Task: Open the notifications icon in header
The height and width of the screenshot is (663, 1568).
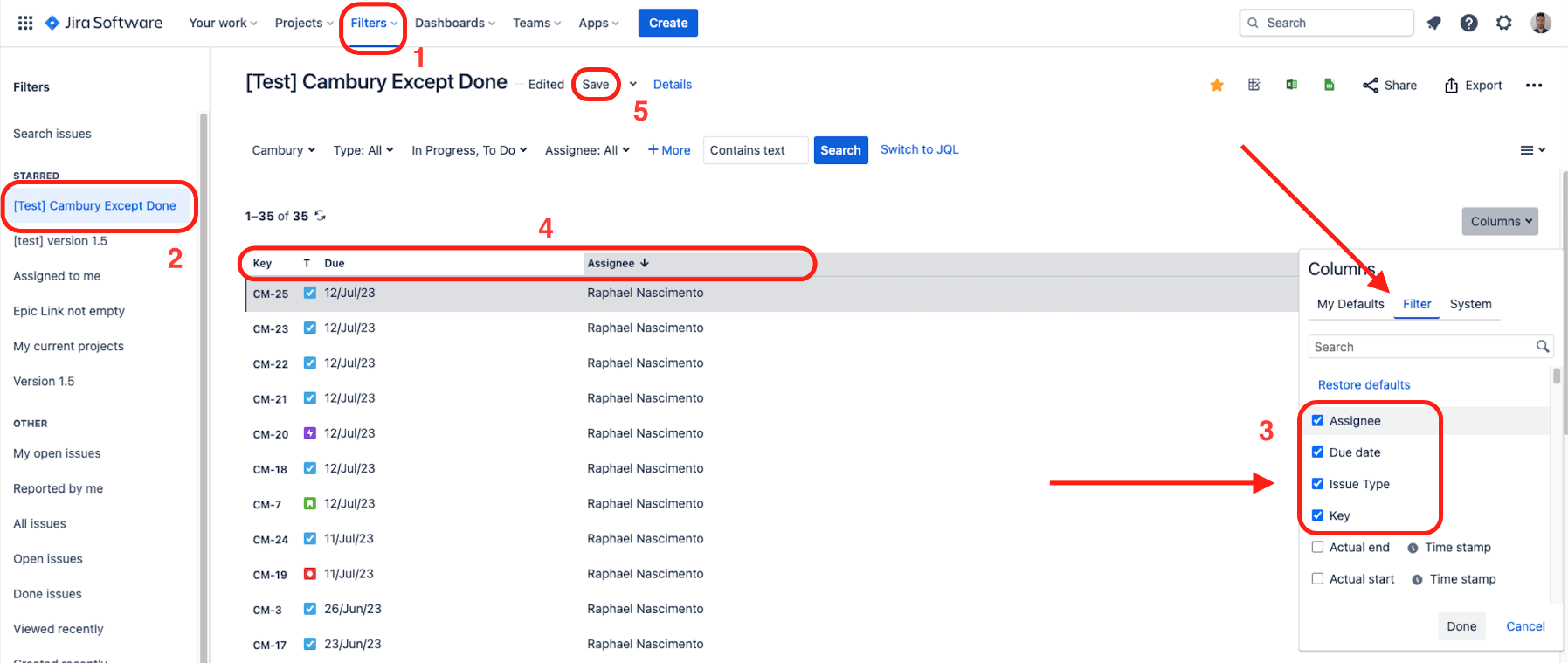Action: [x=1433, y=23]
